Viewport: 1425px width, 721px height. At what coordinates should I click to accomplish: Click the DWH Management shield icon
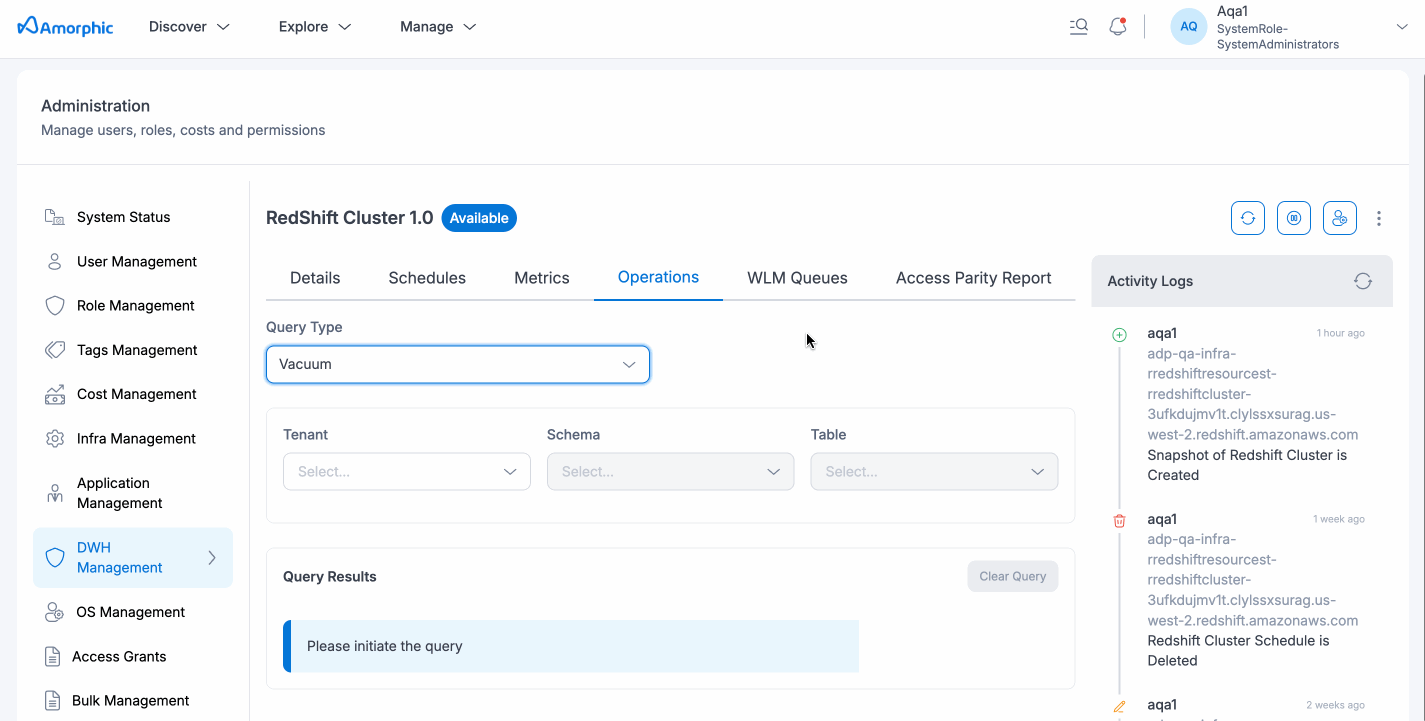(55, 557)
